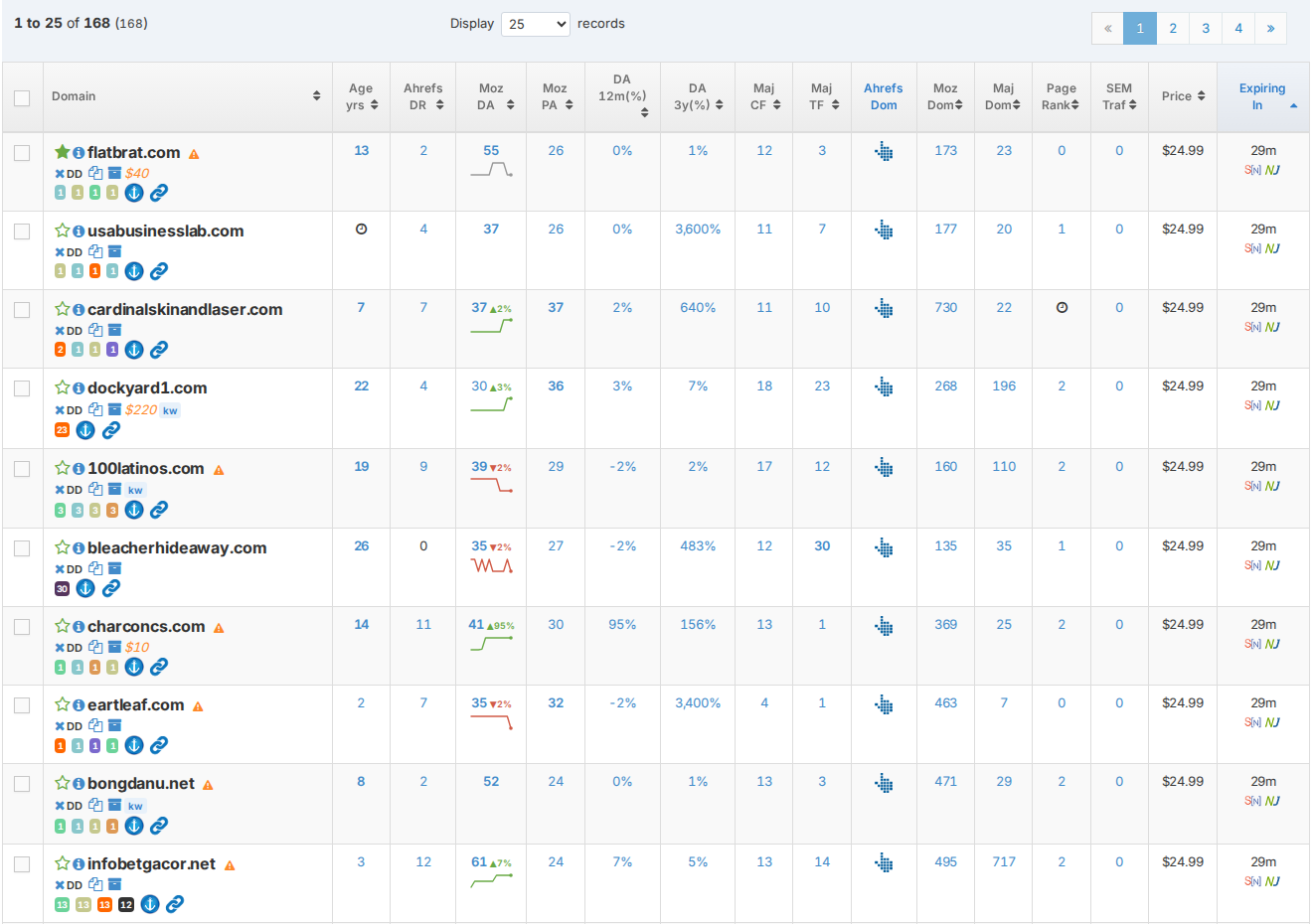Select bleacherhideaway.com row checkbox
This screenshot has height=924, width=1312.
pos(22,548)
